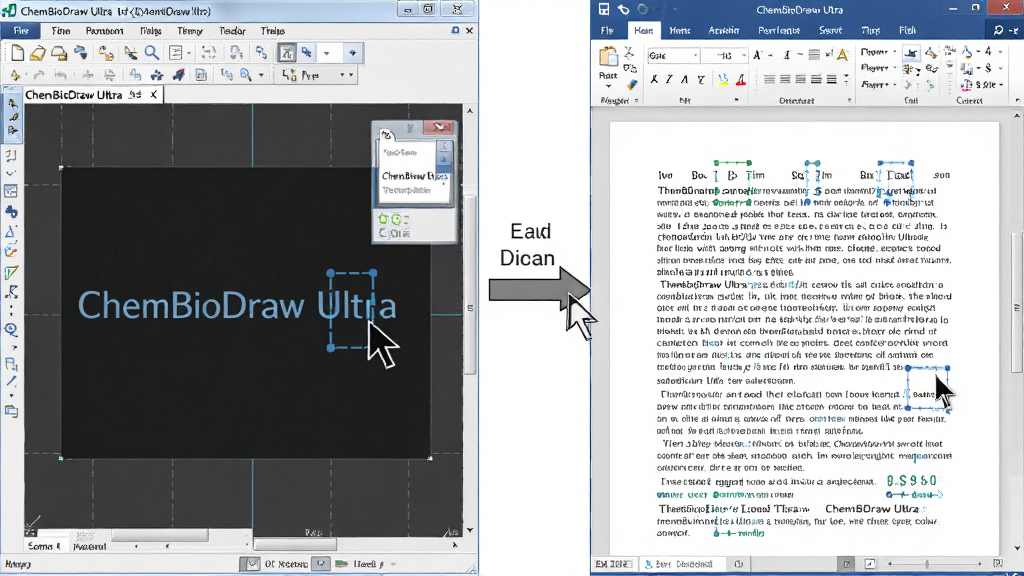Image resolution: width=1024 pixels, height=576 pixels.
Task: Select the zoom magnifier tool in ChemBioDraw left toolbar
Action: [11, 329]
